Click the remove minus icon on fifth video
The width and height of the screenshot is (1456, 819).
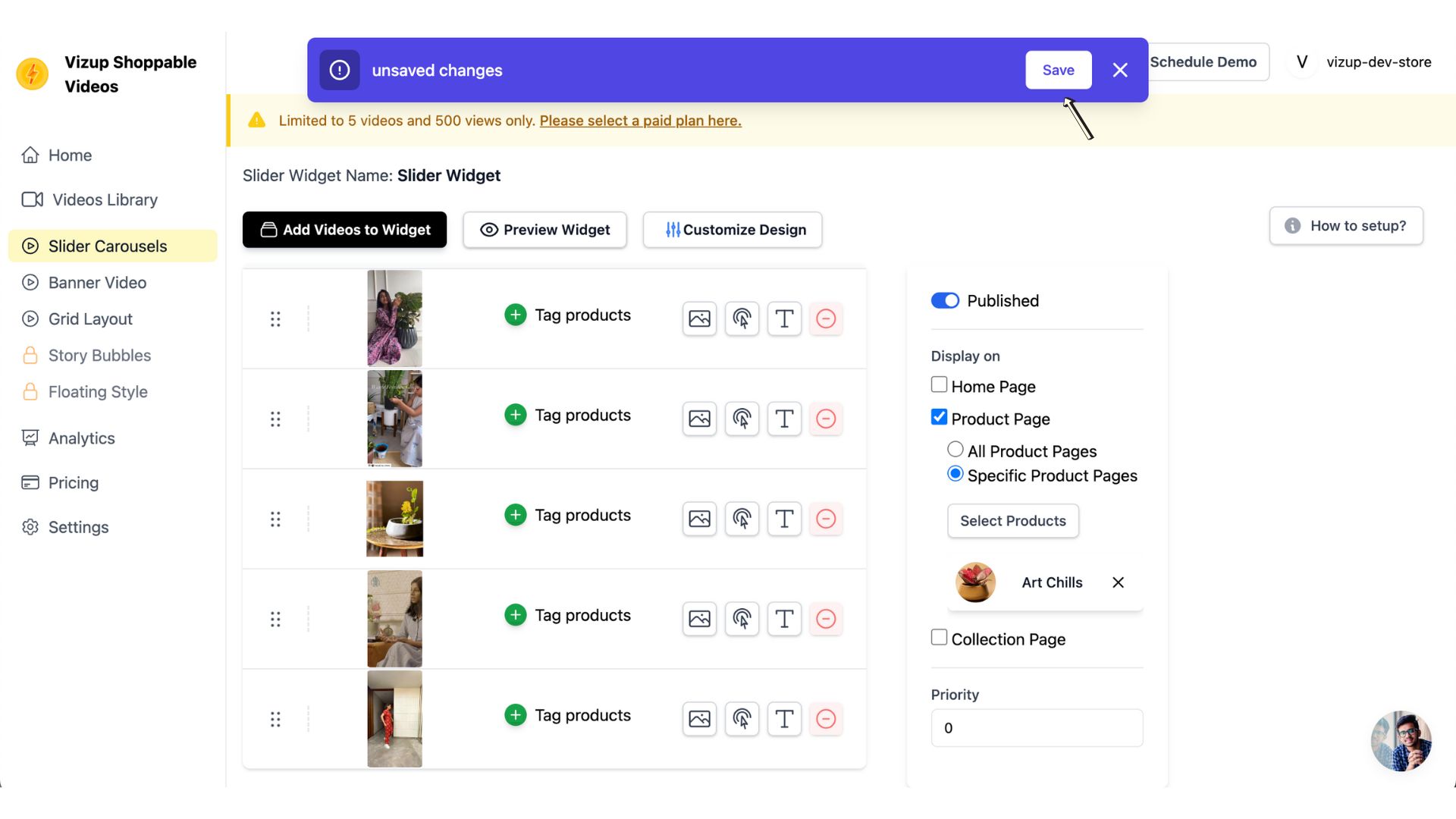click(826, 718)
